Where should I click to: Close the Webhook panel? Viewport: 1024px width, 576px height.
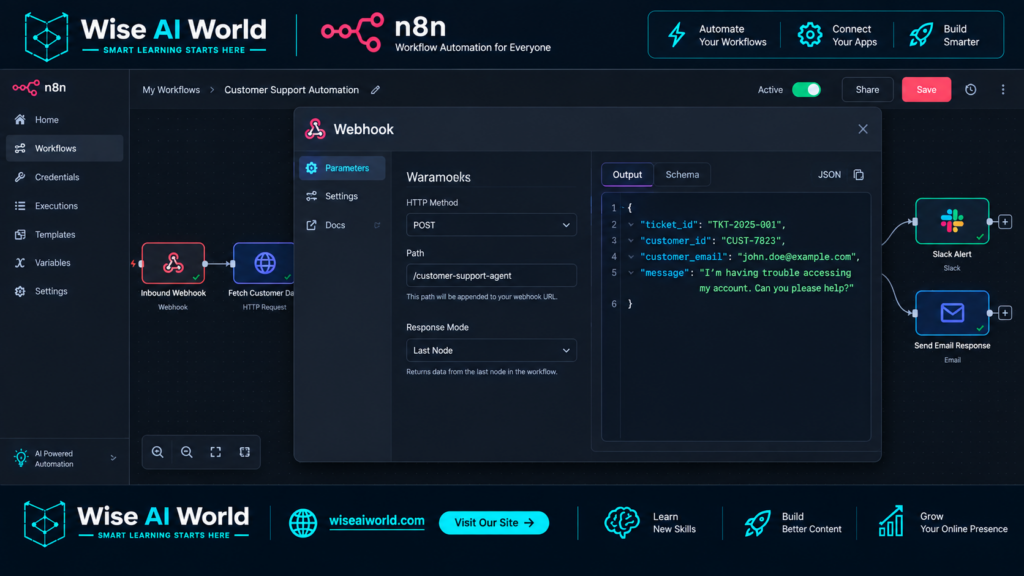click(x=863, y=129)
